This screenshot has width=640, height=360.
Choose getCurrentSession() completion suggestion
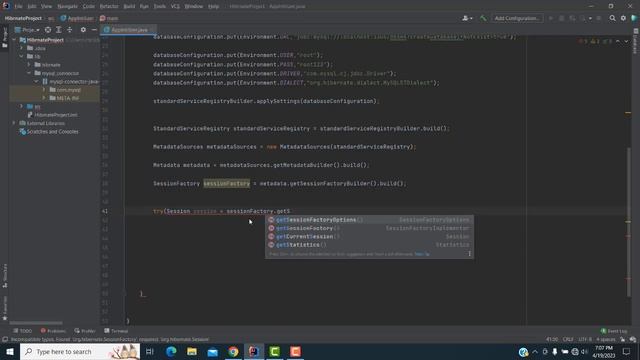click(369, 236)
